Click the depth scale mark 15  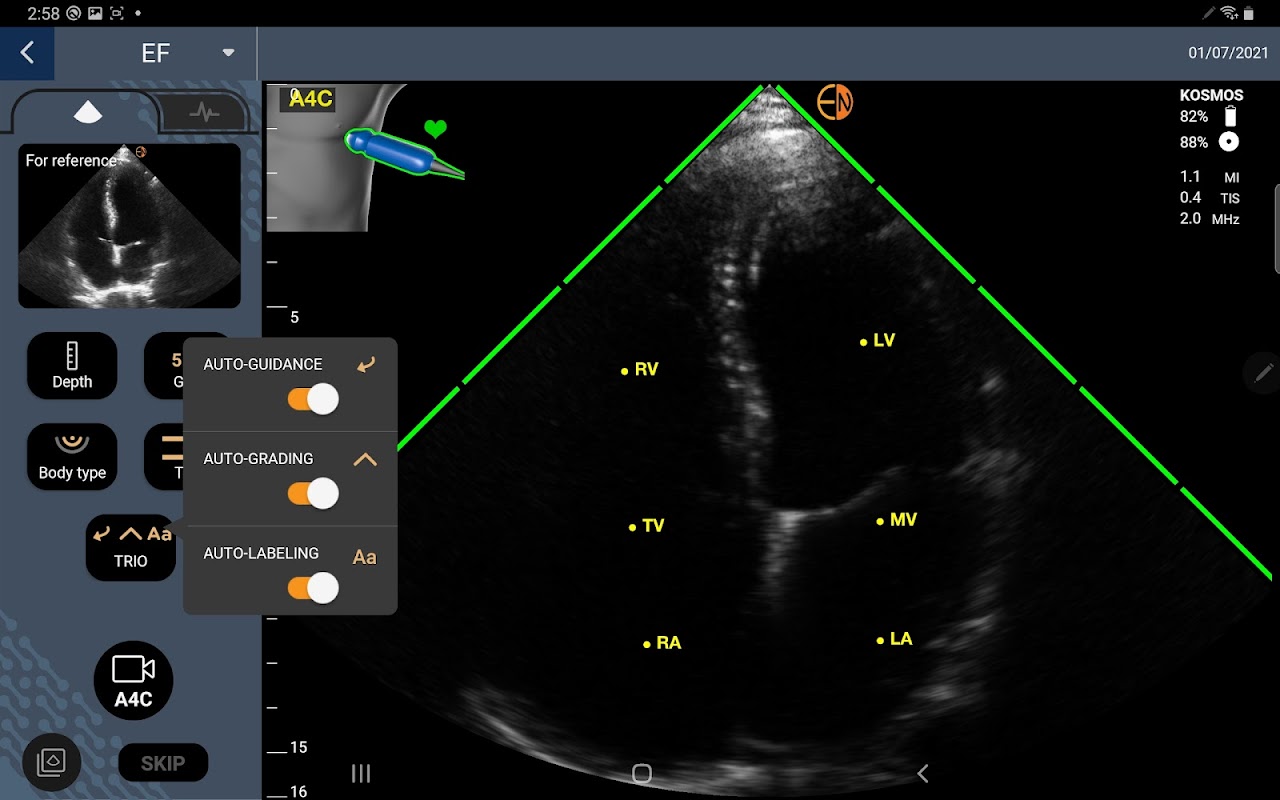tap(298, 748)
